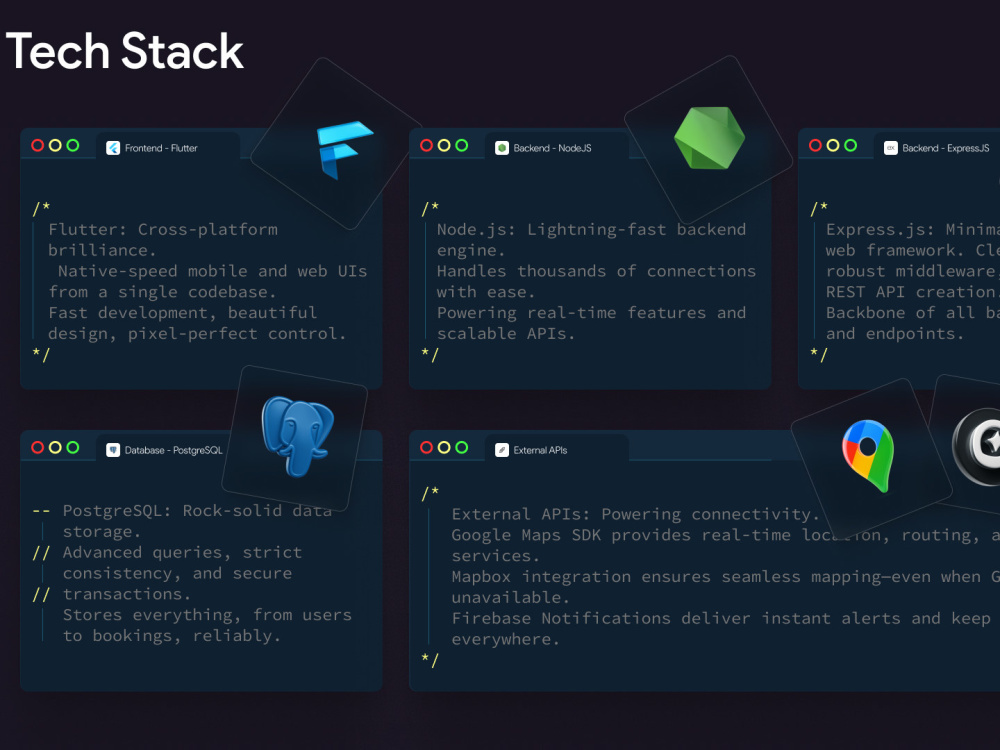Click yellow dot on Database - PostgreSQL window
Screen dimensions: 1000x750
click(x=55, y=447)
